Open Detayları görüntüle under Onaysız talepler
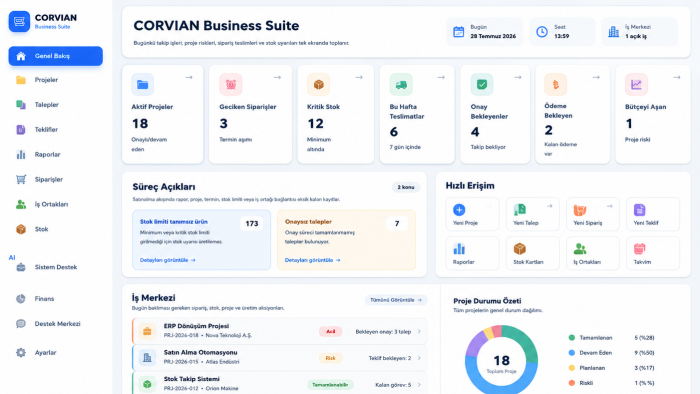 coord(312,260)
